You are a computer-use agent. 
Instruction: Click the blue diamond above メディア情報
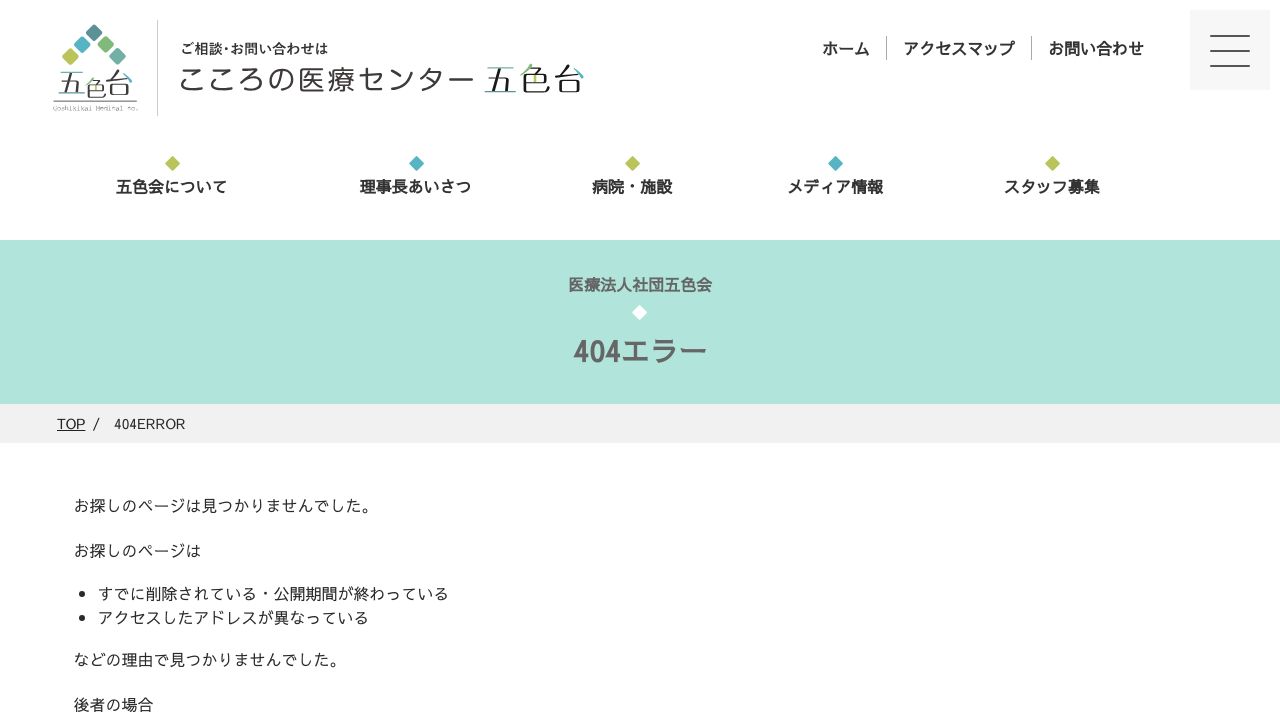coord(835,163)
